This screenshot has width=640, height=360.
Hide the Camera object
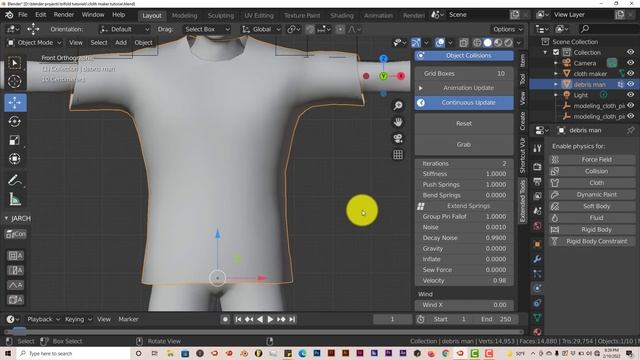[x=630, y=63]
